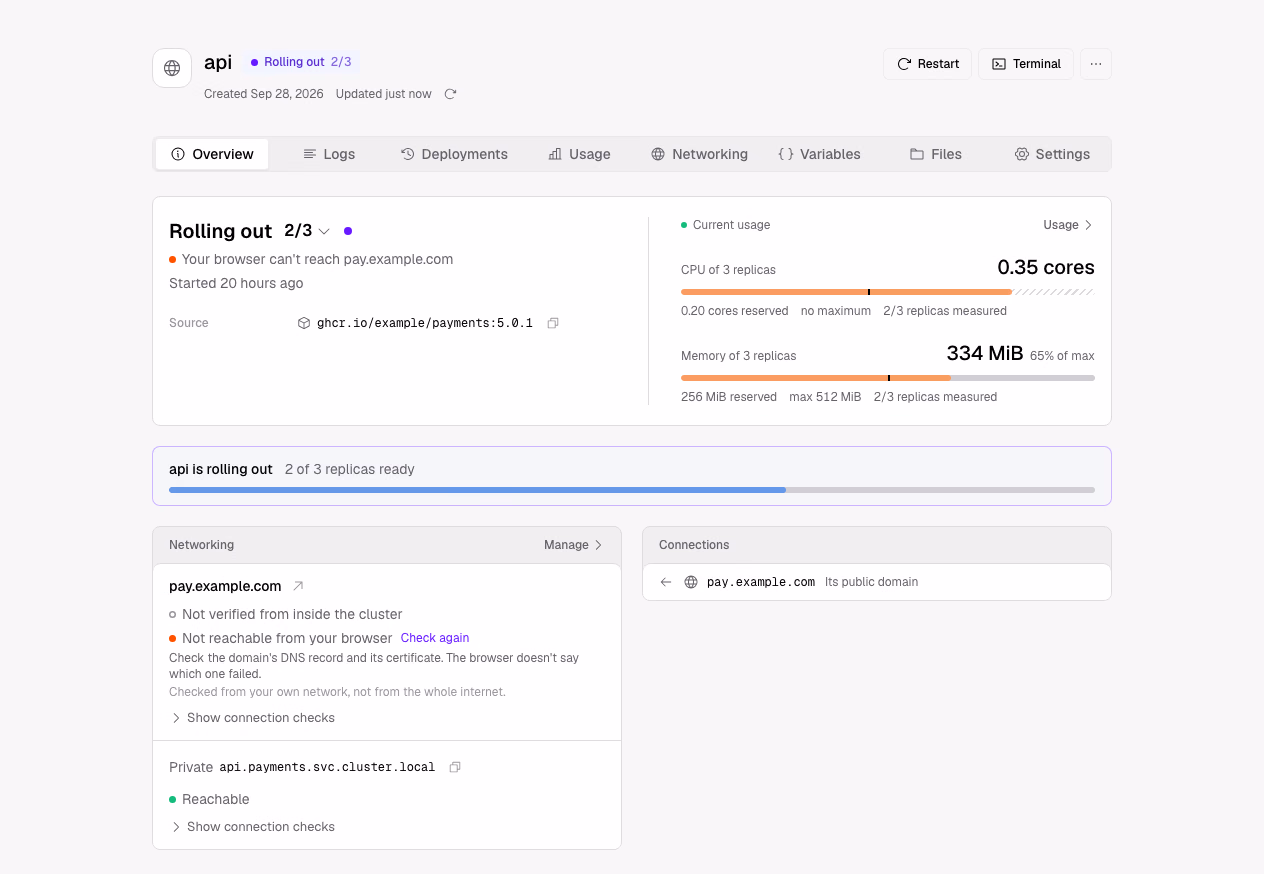
Task: Switch to the Overview tab
Action: click(212, 154)
